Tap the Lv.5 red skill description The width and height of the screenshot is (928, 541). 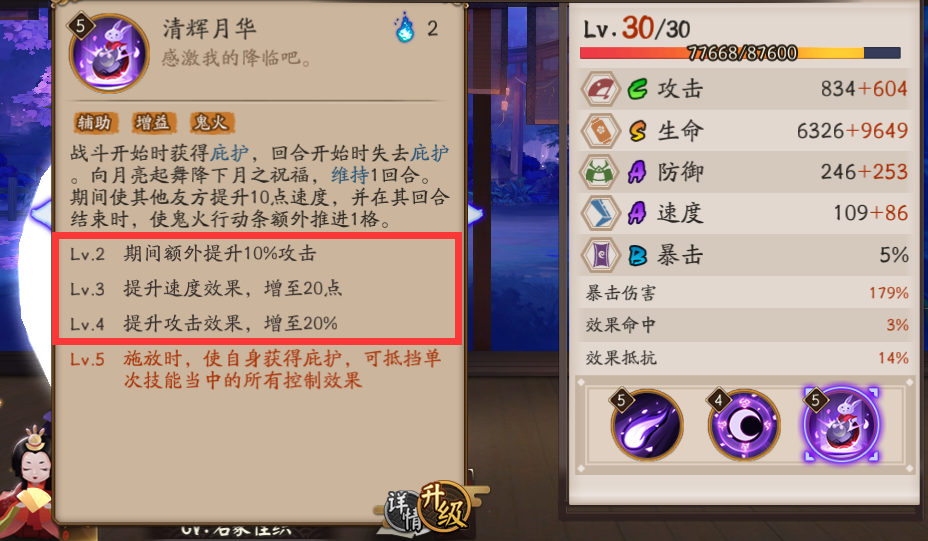256,369
